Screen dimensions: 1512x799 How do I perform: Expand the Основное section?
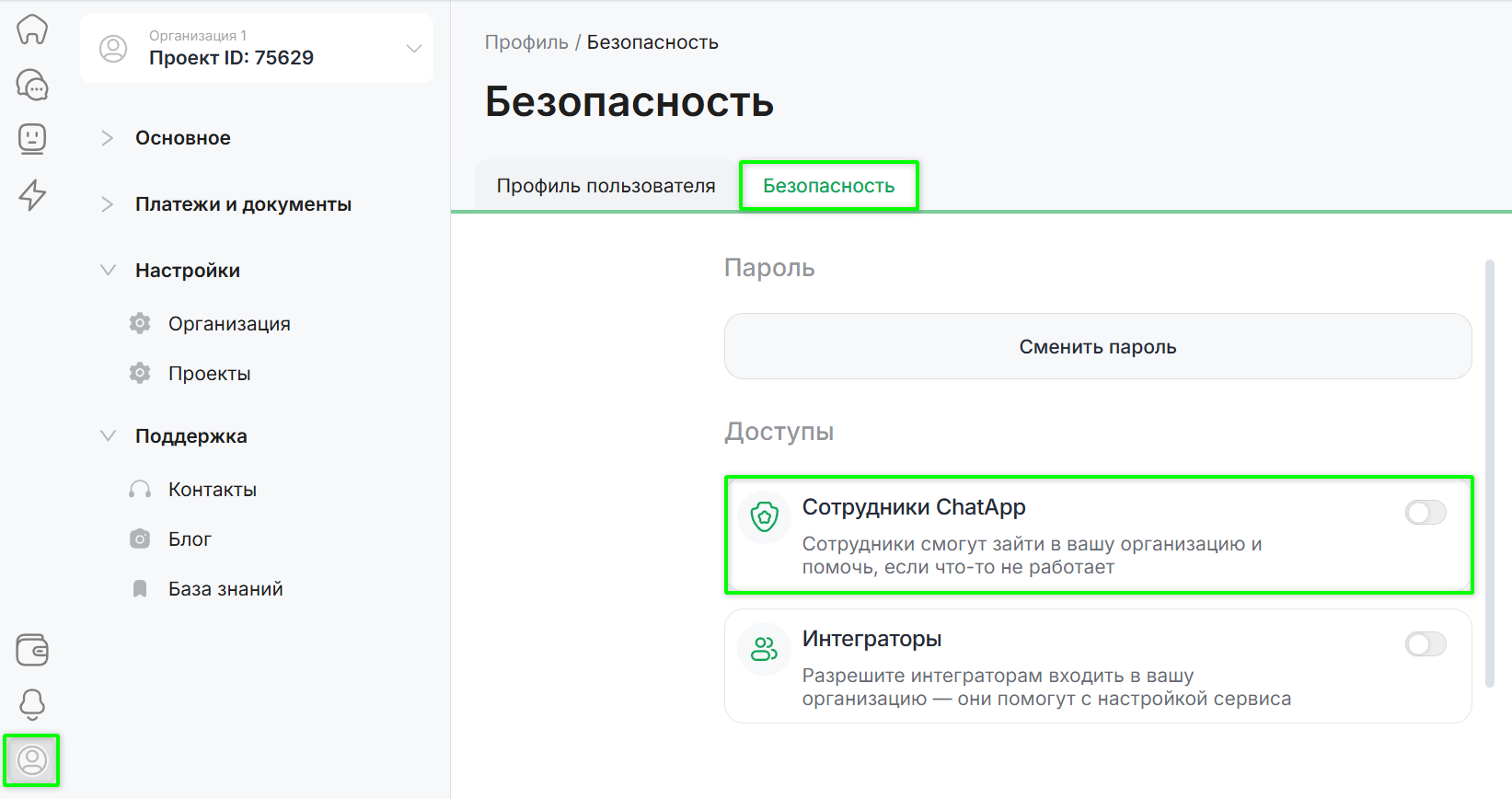[182, 138]
